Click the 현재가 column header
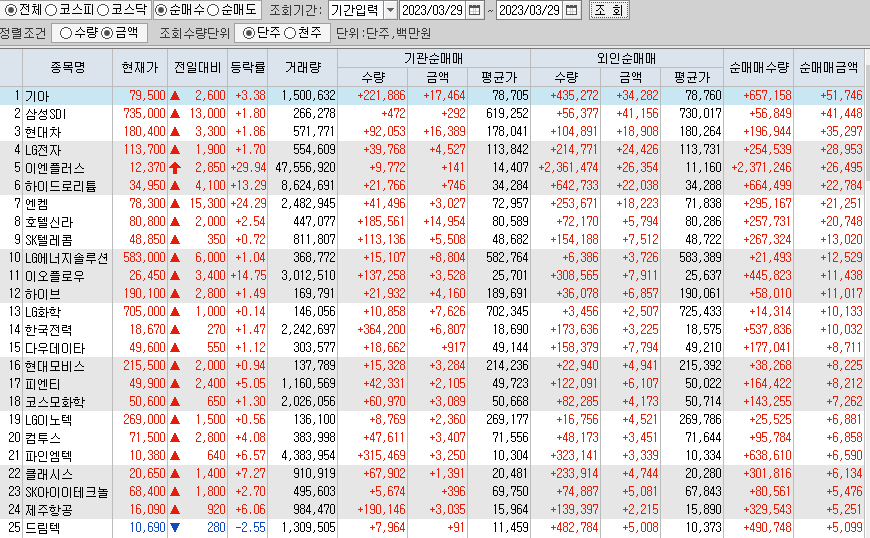 click(x=140, y=68)
